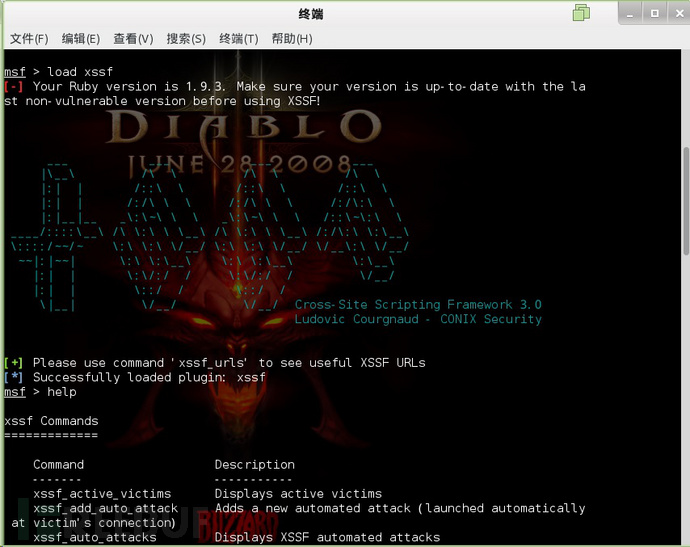Click the green [+] status marker
This screenshot has width=690, height=547.
click(13, 363)
